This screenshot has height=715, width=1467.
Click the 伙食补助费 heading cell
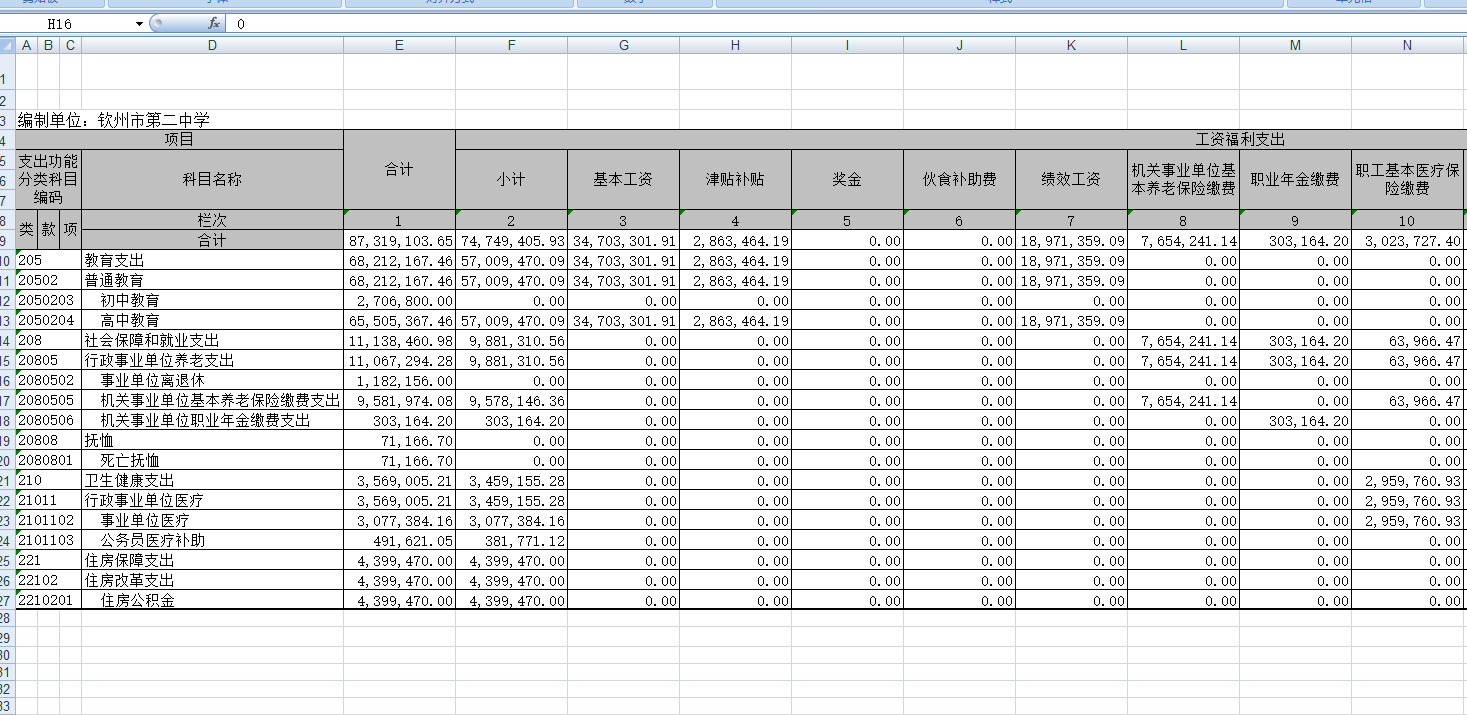pyautogui.click(x=959, y=180)
